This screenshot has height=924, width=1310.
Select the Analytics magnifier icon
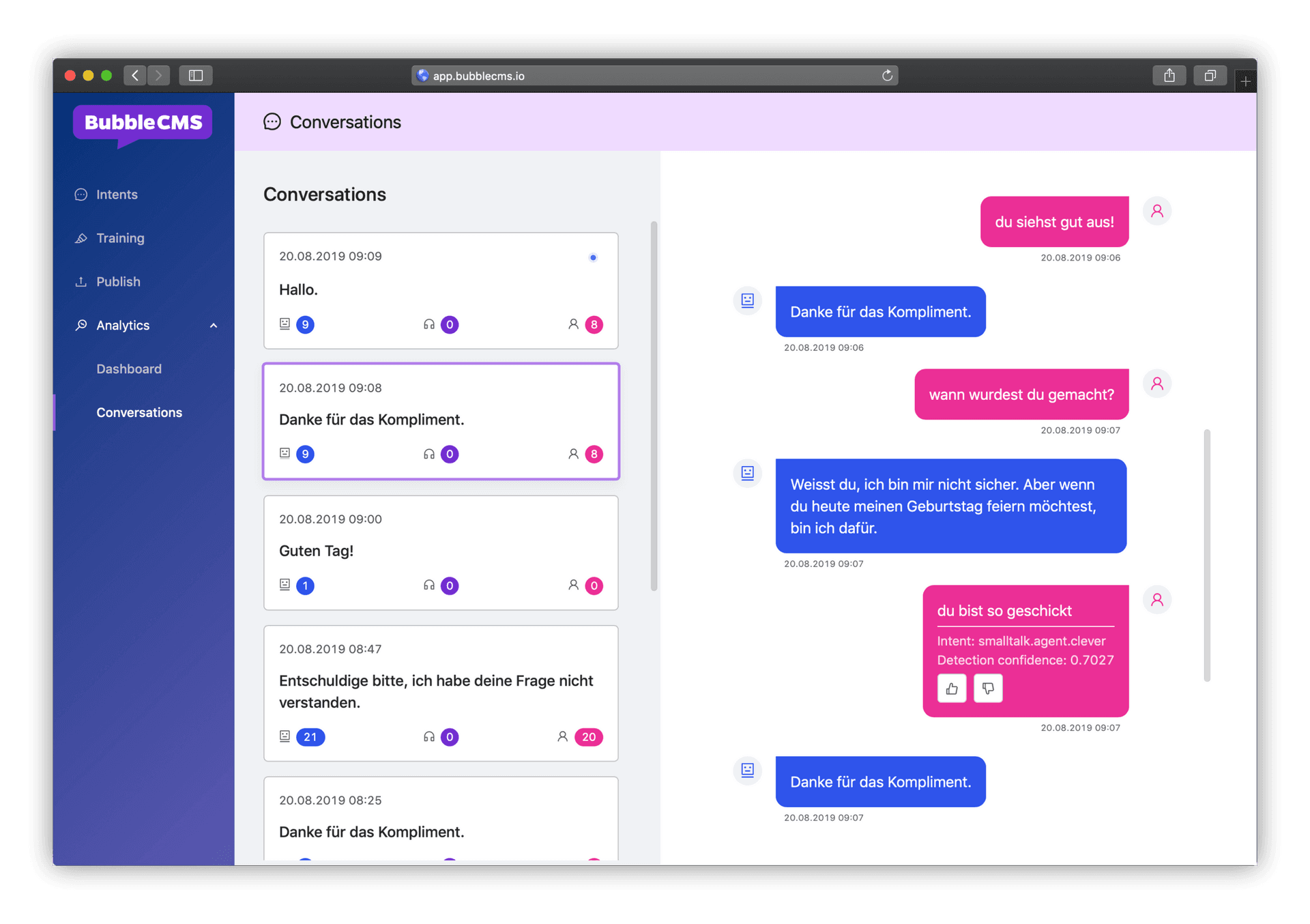pyautogui.click(x=80, y=325)
